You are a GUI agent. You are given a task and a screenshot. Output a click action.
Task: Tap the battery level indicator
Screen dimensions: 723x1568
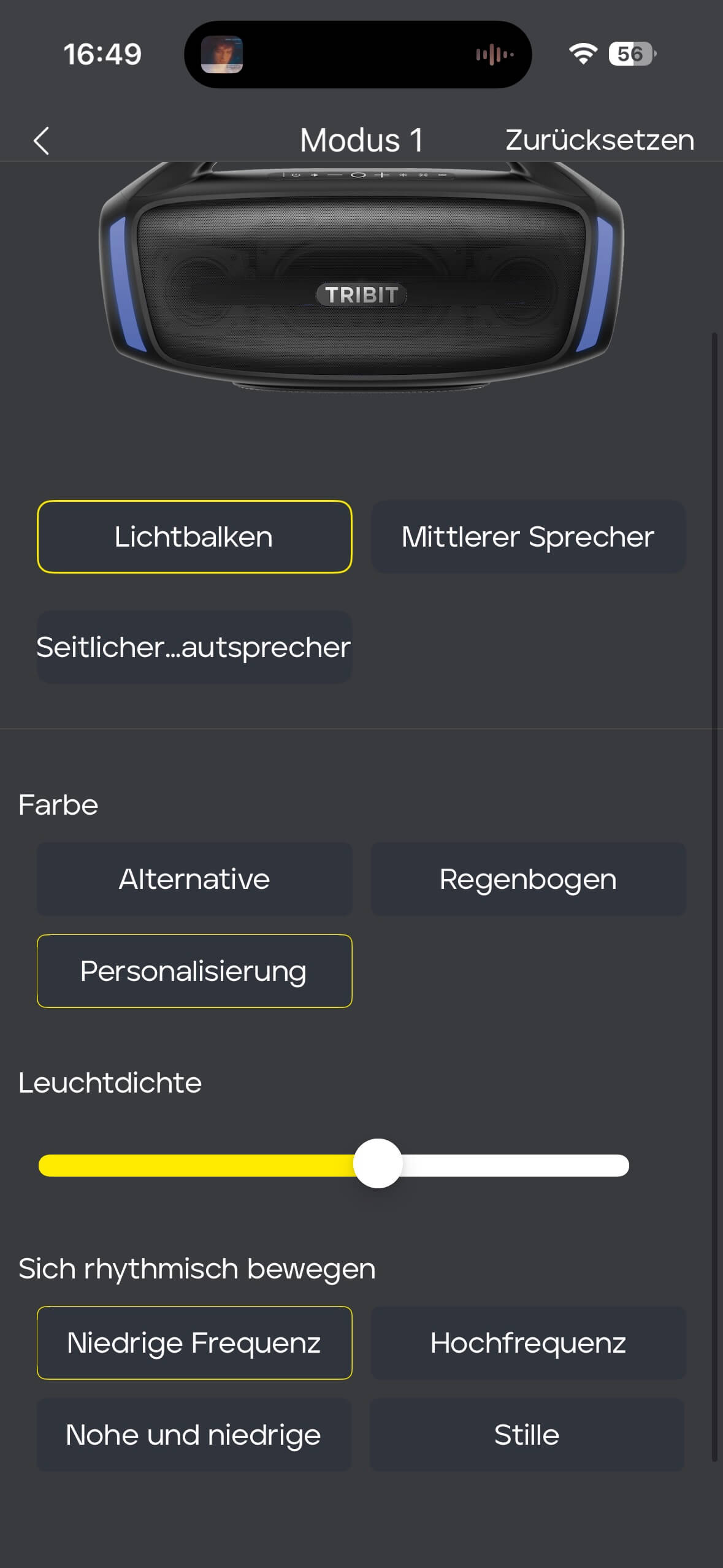tap(631, 54)
